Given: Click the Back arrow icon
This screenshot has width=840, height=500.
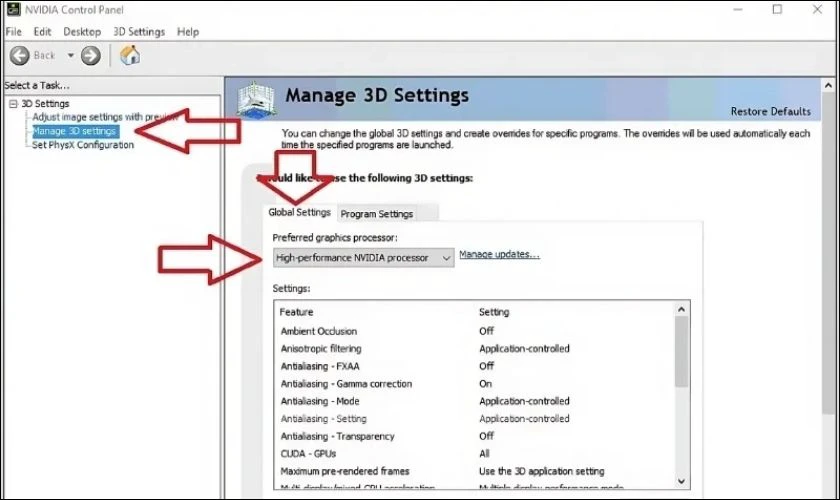Looking at the screenshot, I should click(20, 55).
